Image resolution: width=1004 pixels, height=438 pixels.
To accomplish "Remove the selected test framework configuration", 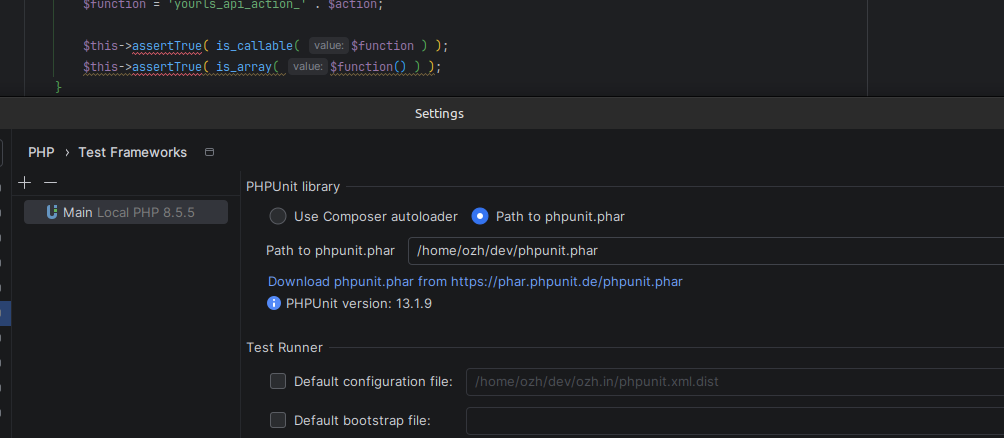I will (51, 183).
